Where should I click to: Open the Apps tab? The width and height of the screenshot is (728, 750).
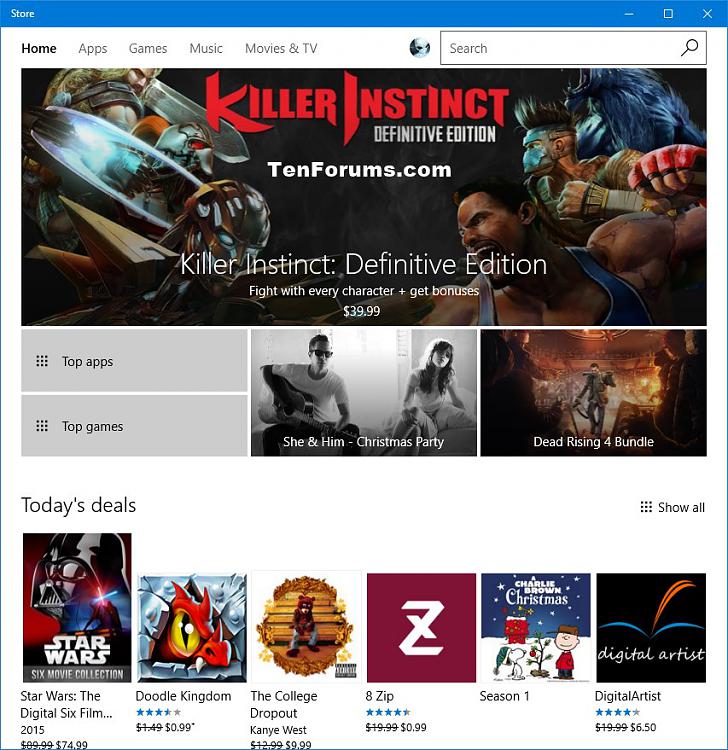(93, 48)
